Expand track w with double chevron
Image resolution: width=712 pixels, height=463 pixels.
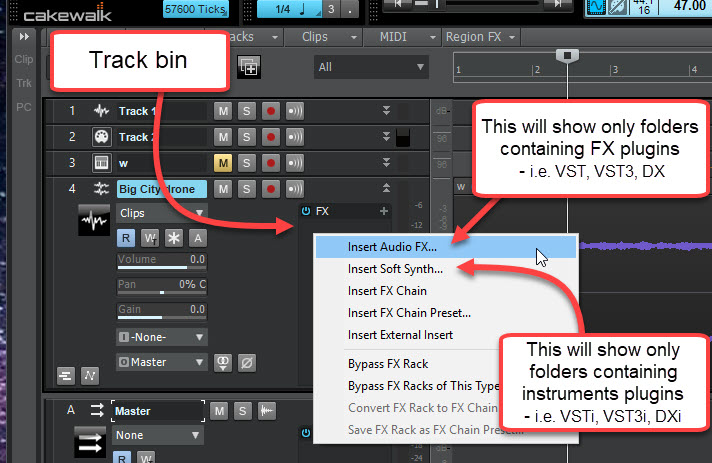coord(386,162)
